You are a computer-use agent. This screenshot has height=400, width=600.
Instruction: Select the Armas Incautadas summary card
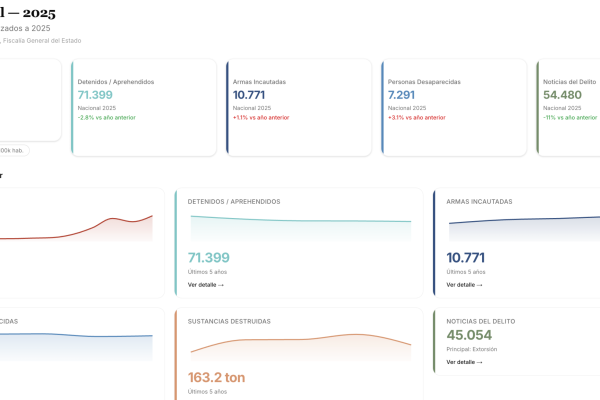[x=299, y=108]
